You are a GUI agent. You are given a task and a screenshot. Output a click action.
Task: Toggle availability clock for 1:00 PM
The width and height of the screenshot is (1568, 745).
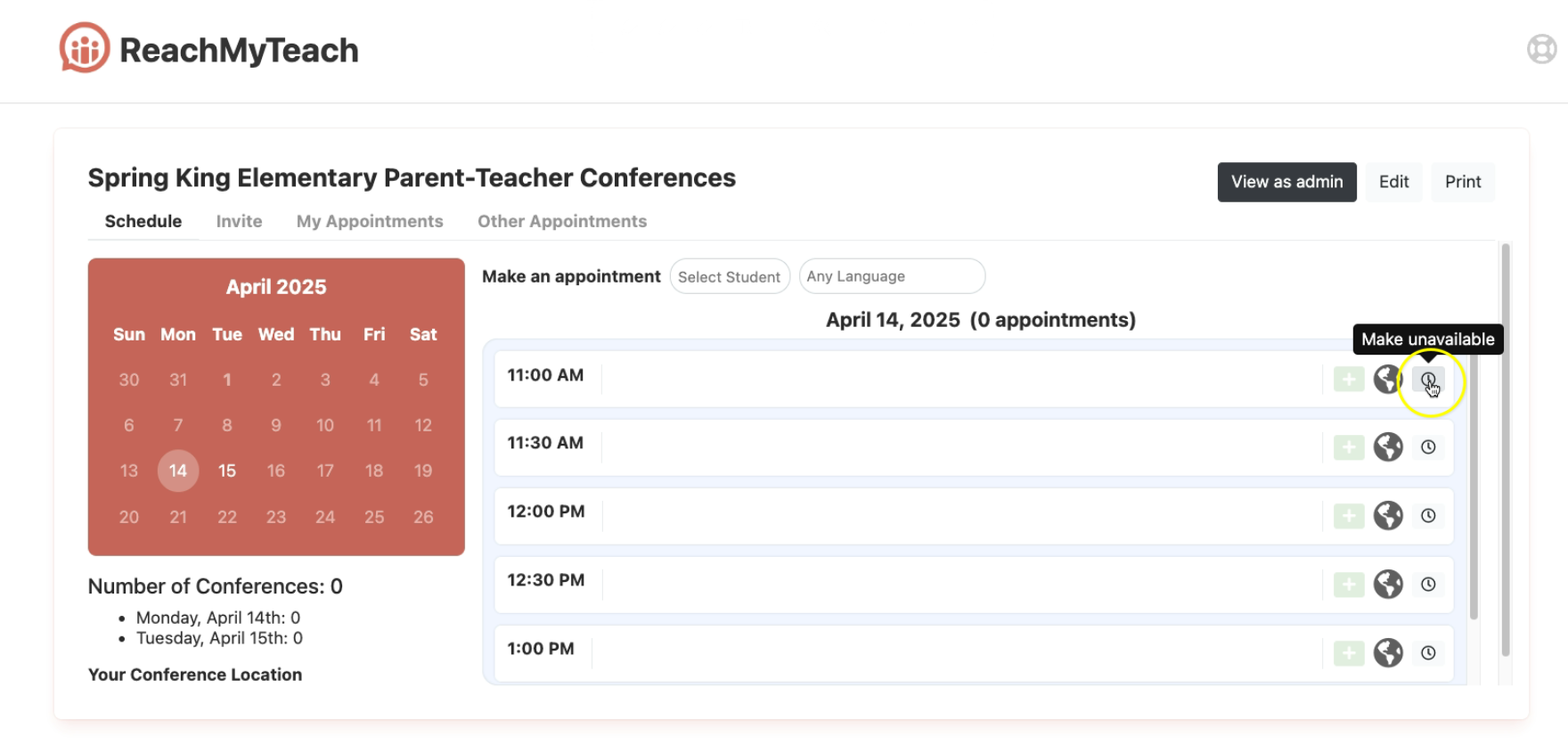click(x=1428, y=653)
